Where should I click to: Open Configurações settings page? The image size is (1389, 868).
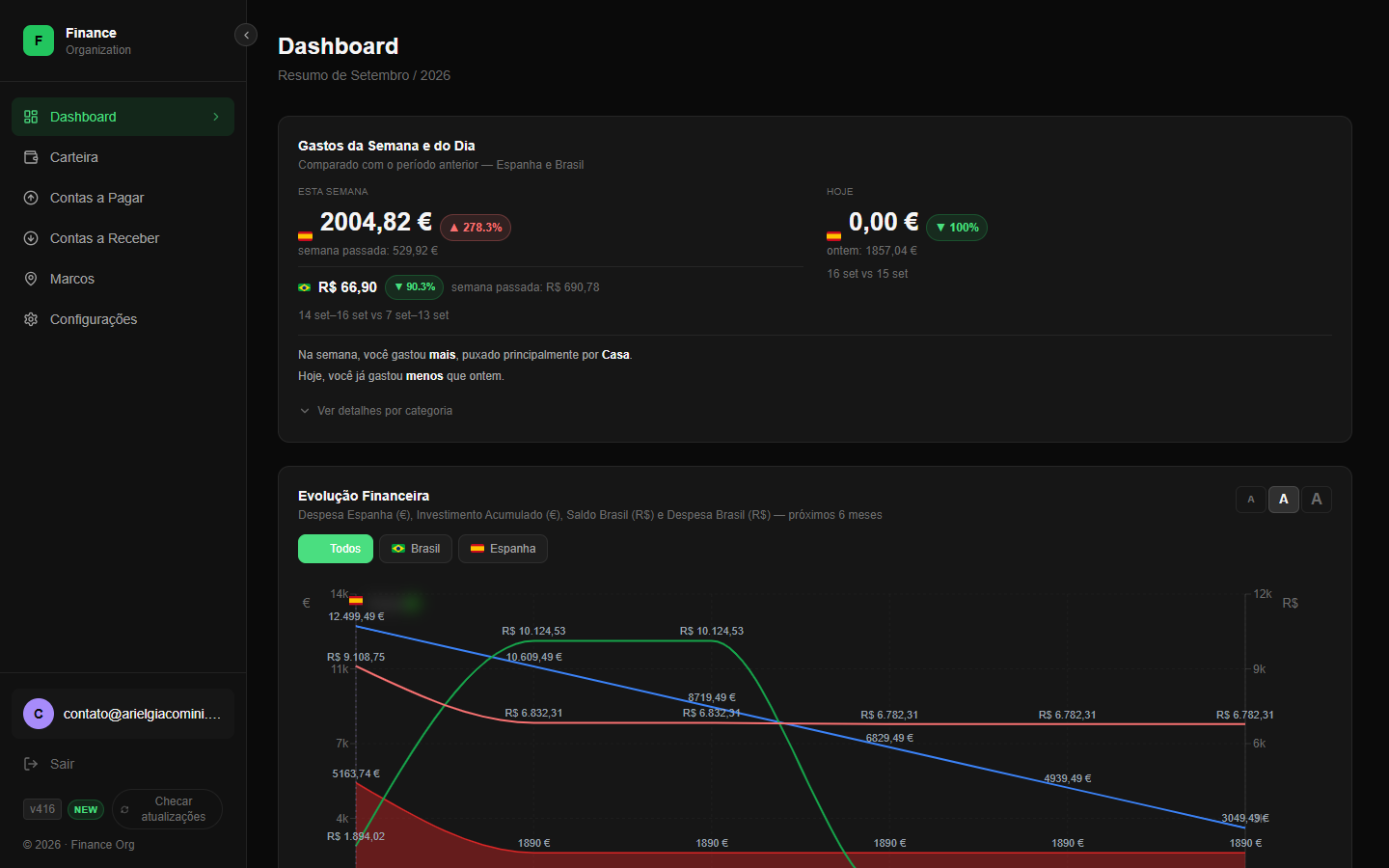click(123, 319)
